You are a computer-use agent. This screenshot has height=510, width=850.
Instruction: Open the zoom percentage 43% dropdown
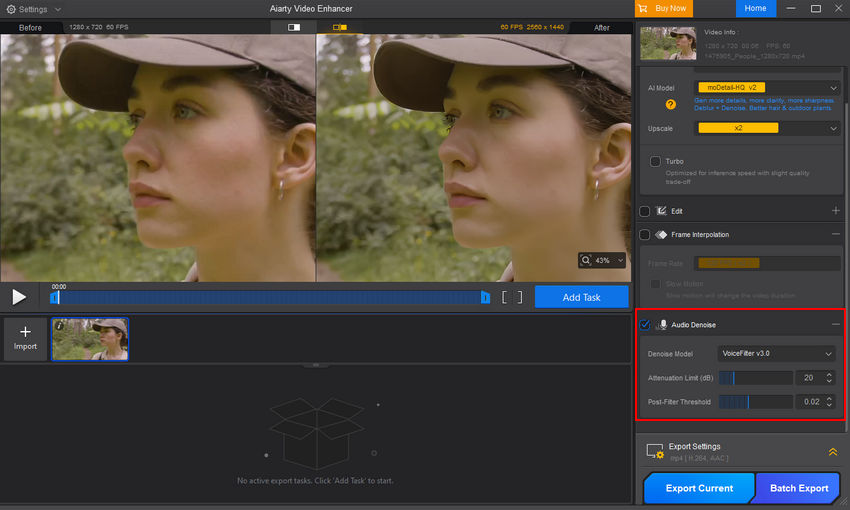pyautogui.click(x=621, y=261)
